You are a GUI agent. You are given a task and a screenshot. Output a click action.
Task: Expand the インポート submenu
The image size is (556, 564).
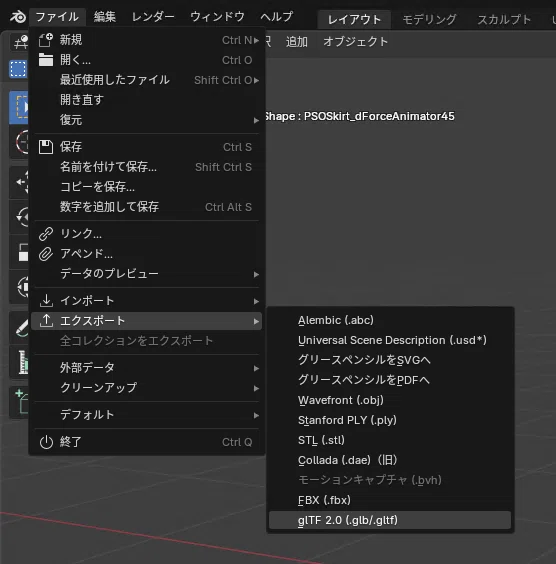click(x=147, y=301)
